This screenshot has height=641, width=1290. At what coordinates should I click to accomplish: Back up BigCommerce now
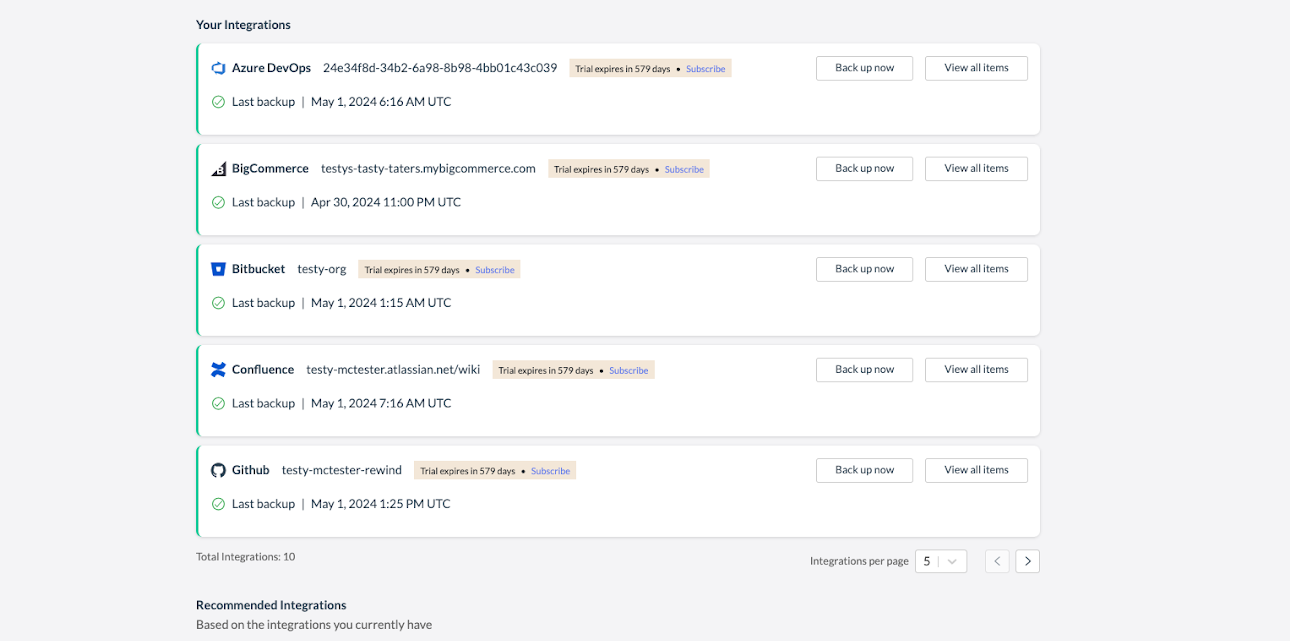point(864,168)
